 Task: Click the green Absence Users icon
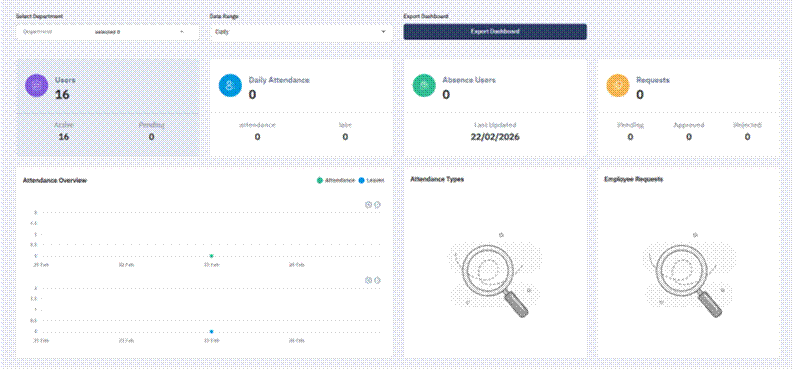[424, 85]
